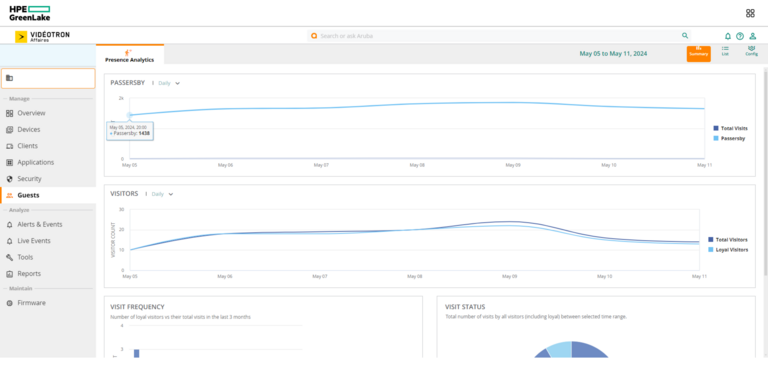Open Firmware in the sidebar
This screenshot has width=768, height=368.
(31, 303)
